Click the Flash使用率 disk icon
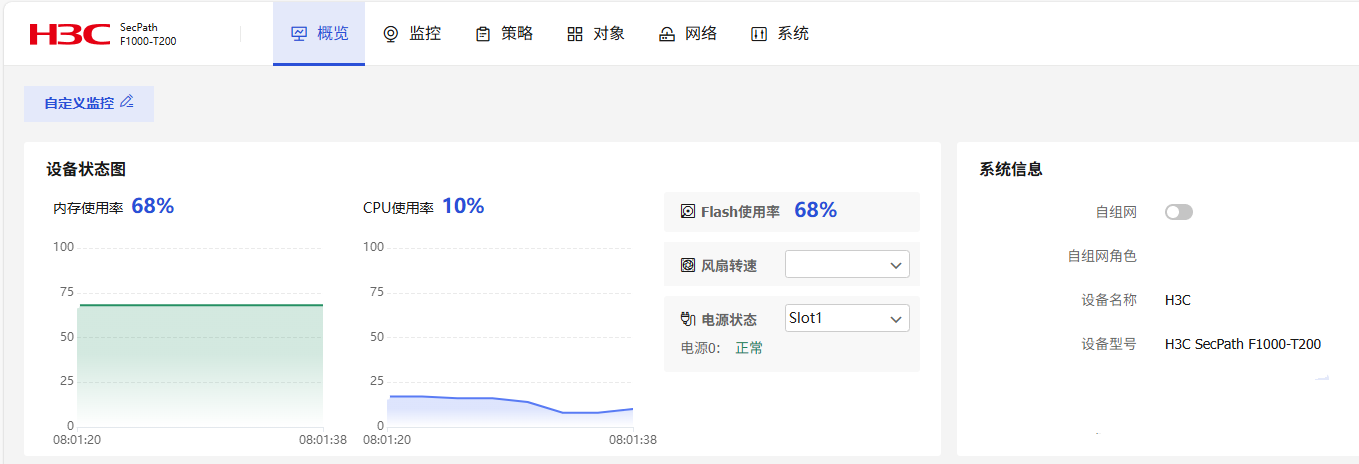 [x=688, y=212]
